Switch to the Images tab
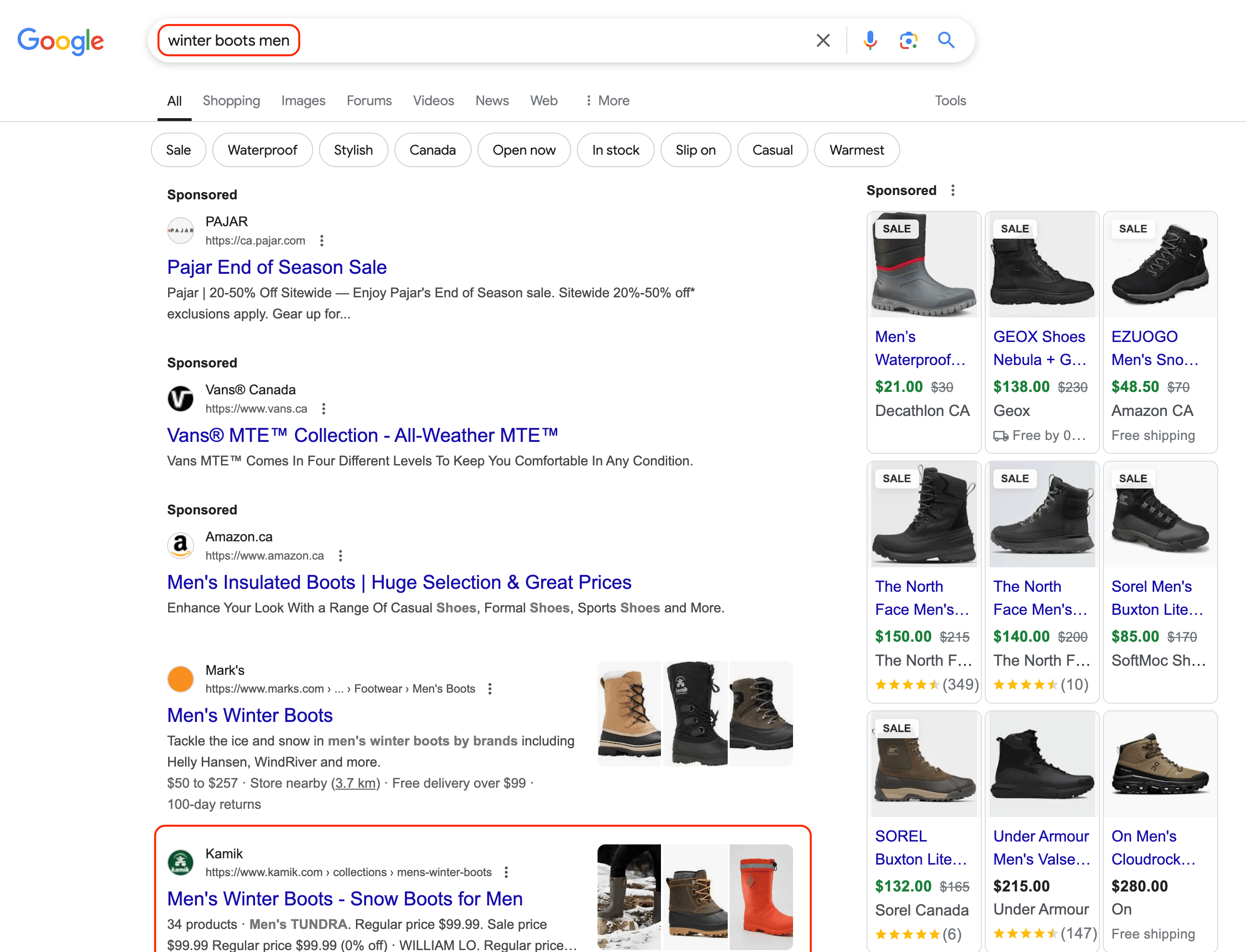The image size is (1246, 952). tap(303, 101)
